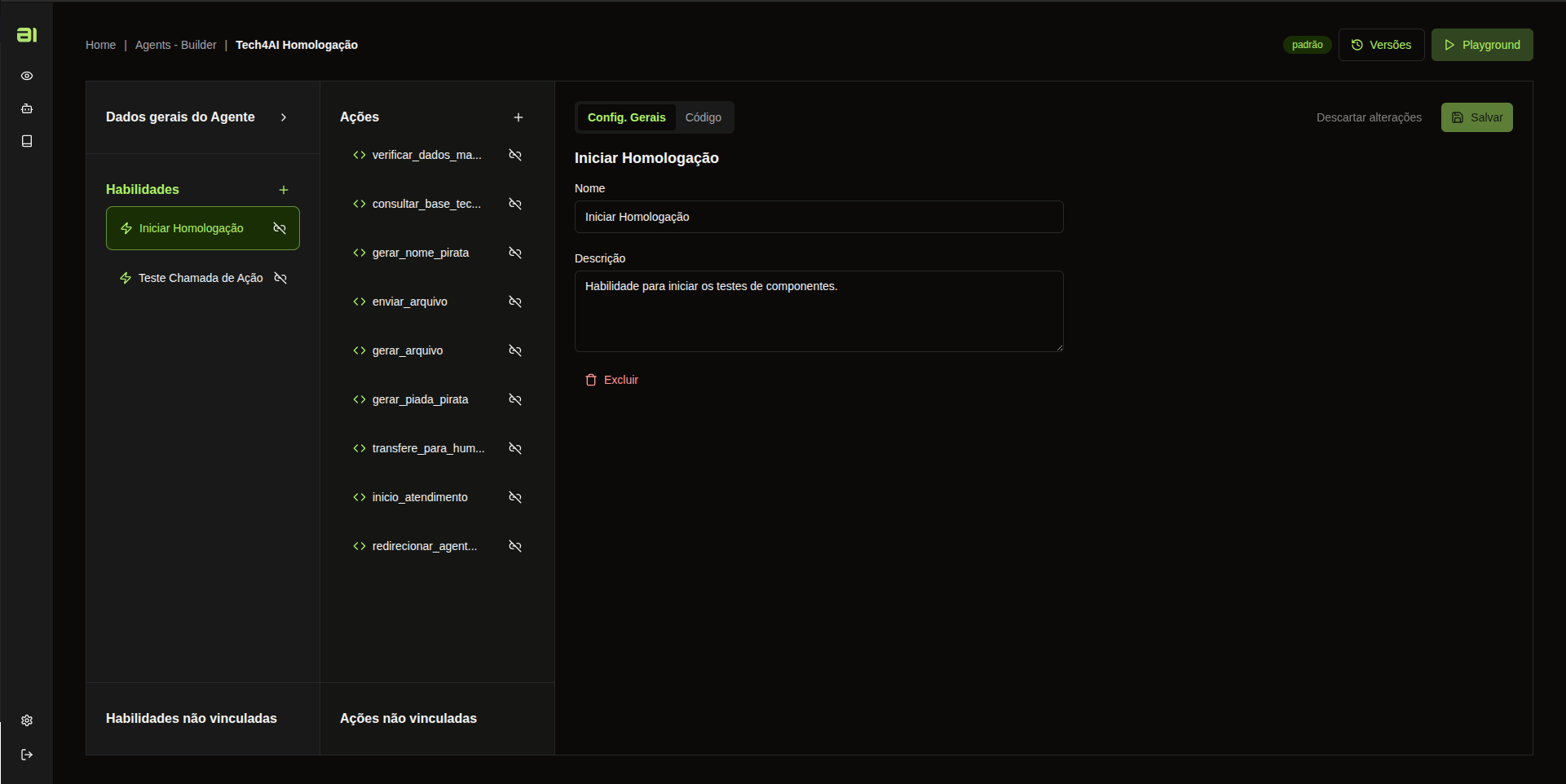Open settings gear in left sidebar
Viewport: 1566px width, 784px height.
pos(27,720)
